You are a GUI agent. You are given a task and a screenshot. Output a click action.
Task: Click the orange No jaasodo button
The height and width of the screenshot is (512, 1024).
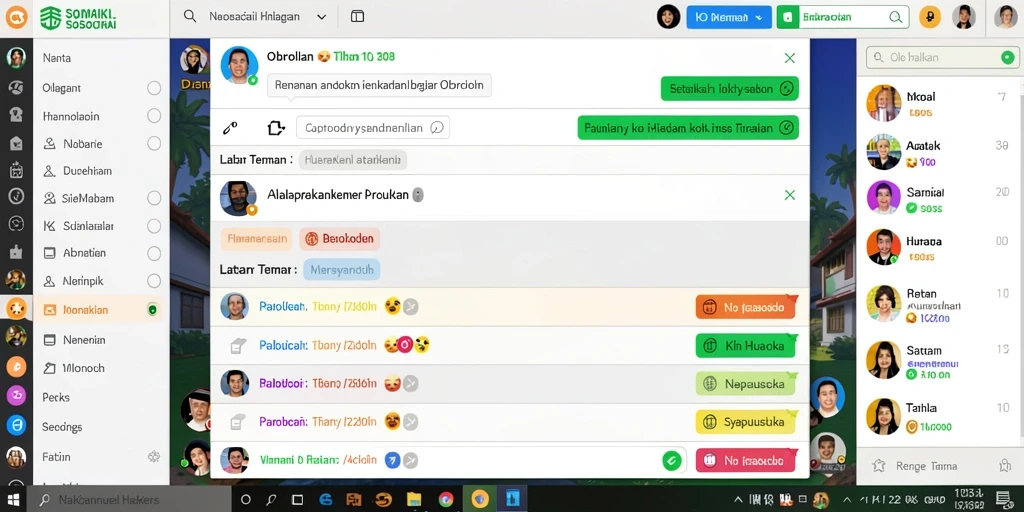tap(745, 306)
